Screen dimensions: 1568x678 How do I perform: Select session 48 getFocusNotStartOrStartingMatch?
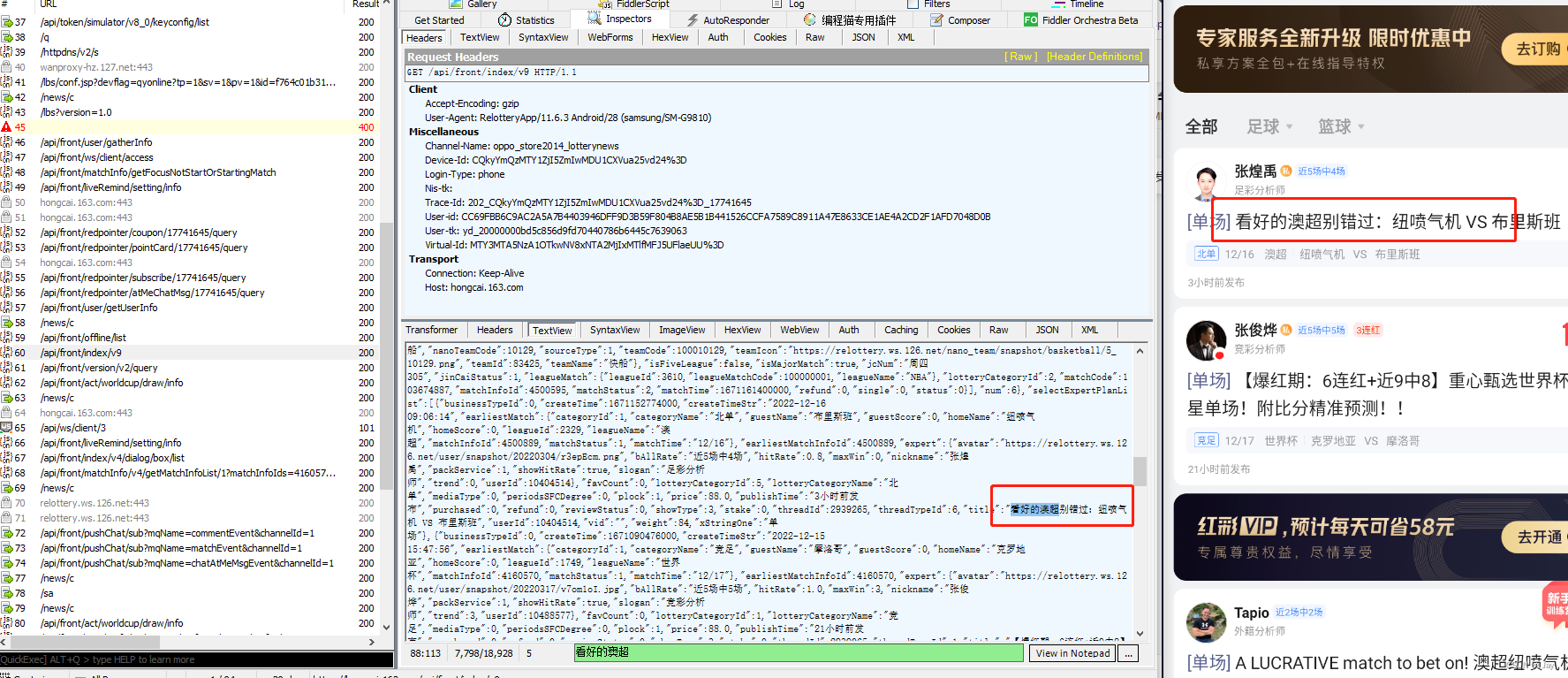[190, 172]
